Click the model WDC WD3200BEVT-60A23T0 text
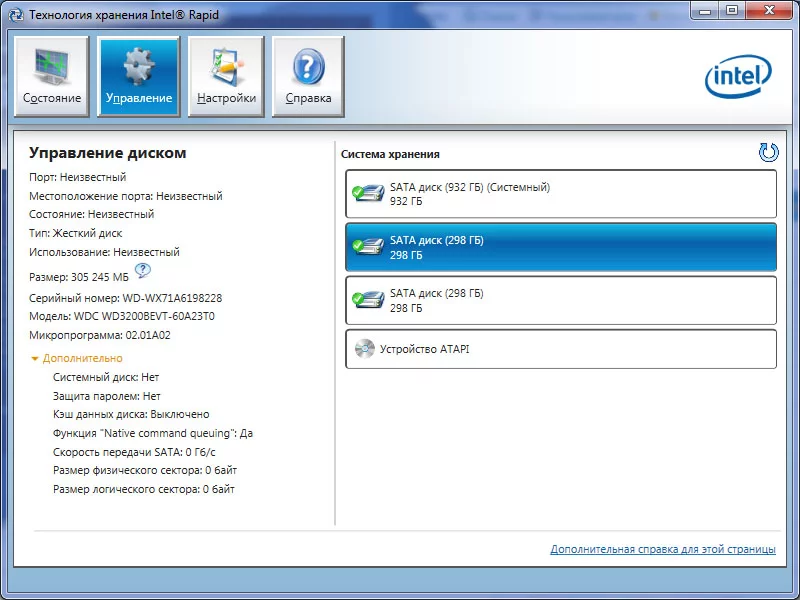 [x=144, y=316]
